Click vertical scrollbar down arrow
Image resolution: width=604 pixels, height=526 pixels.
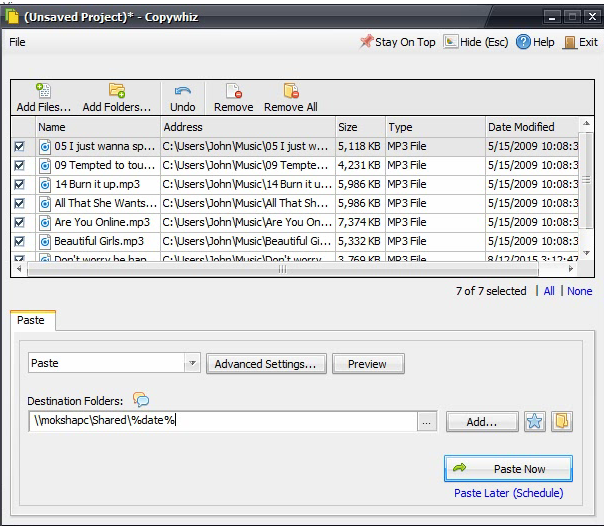pos(586,253)
